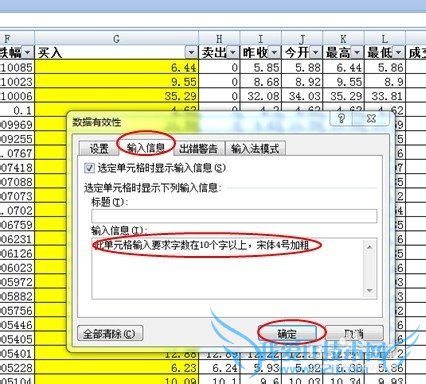Open the 最低 column filter dropdown
This screenshot has width=426, height=384.
click(398, 53)
